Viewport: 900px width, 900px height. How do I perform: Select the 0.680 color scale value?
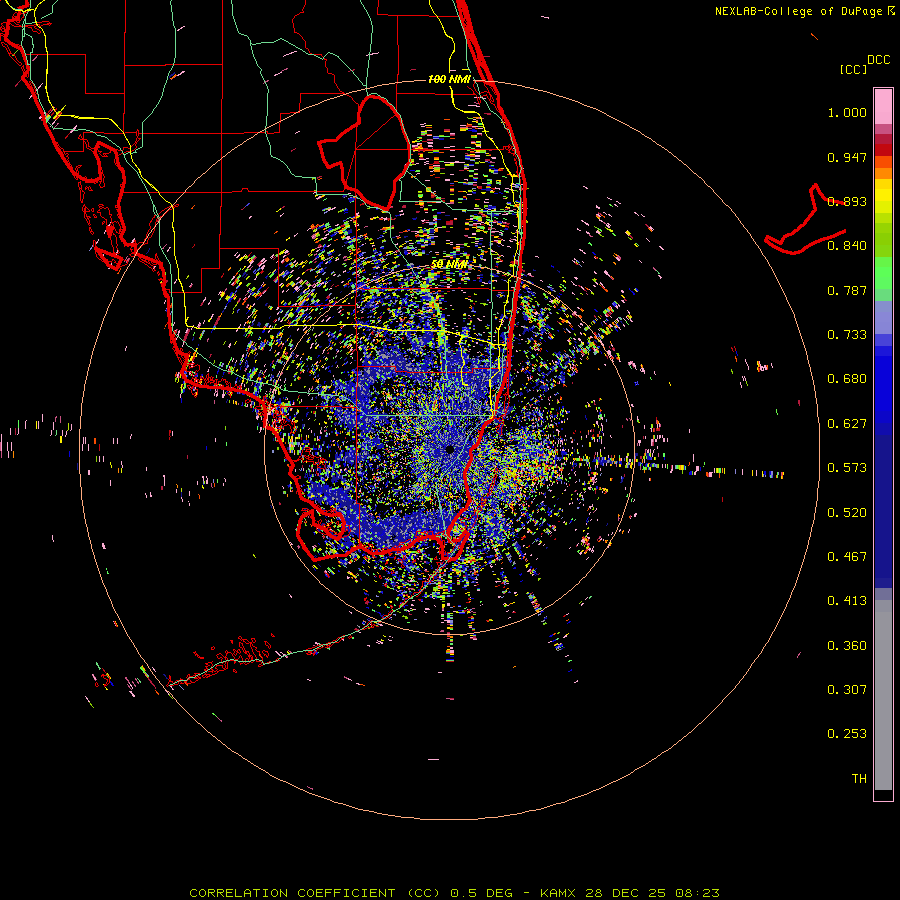click(847, 379)
